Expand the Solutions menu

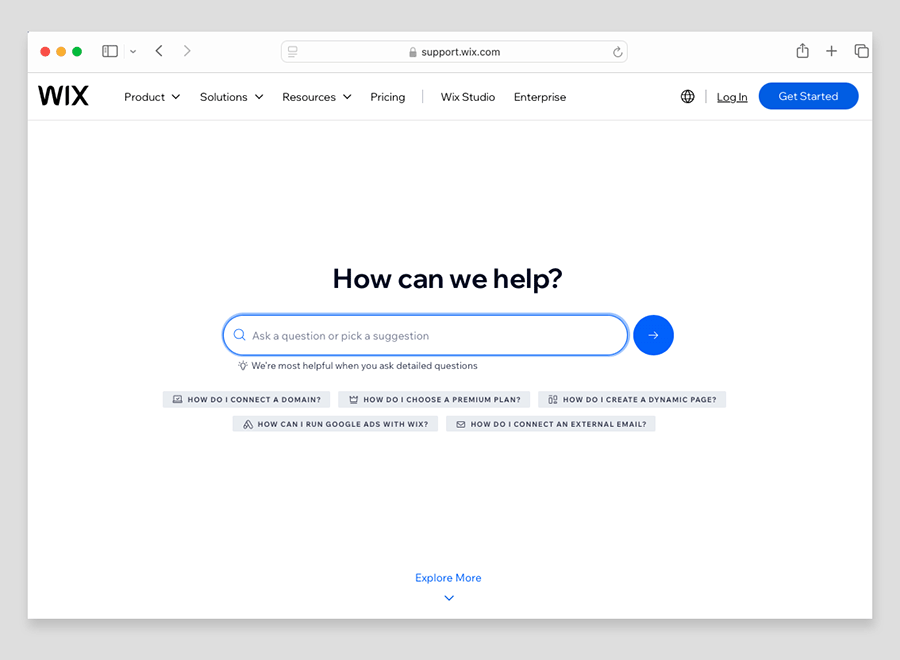pyautogui.click(x=231, y=97)
